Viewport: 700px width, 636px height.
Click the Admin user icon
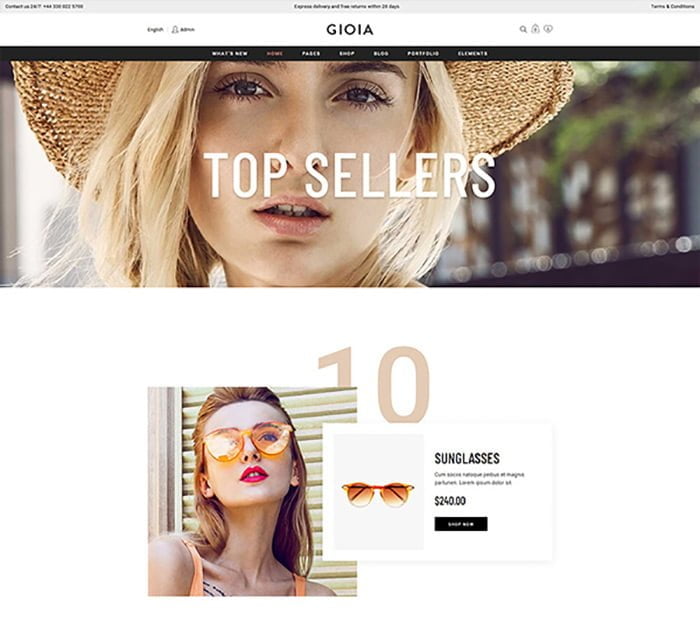coord(175,29)
